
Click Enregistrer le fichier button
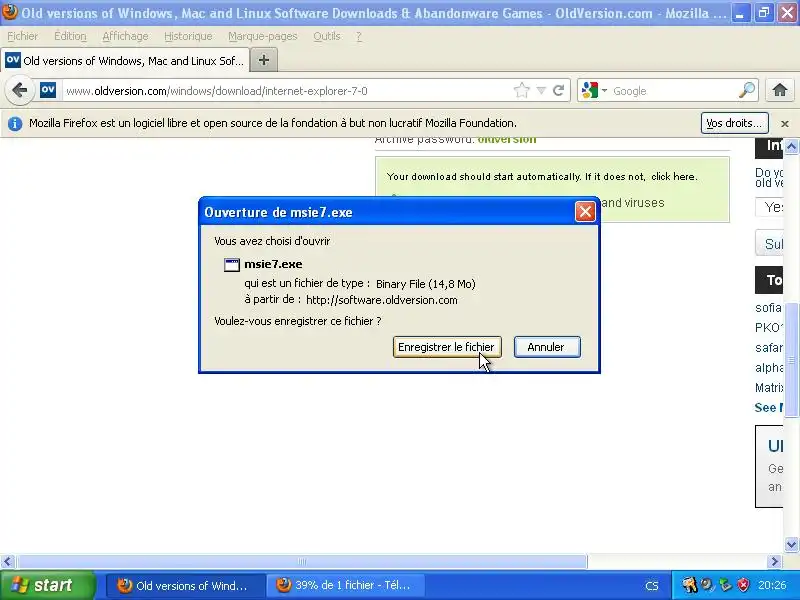[x=447, y=347]
